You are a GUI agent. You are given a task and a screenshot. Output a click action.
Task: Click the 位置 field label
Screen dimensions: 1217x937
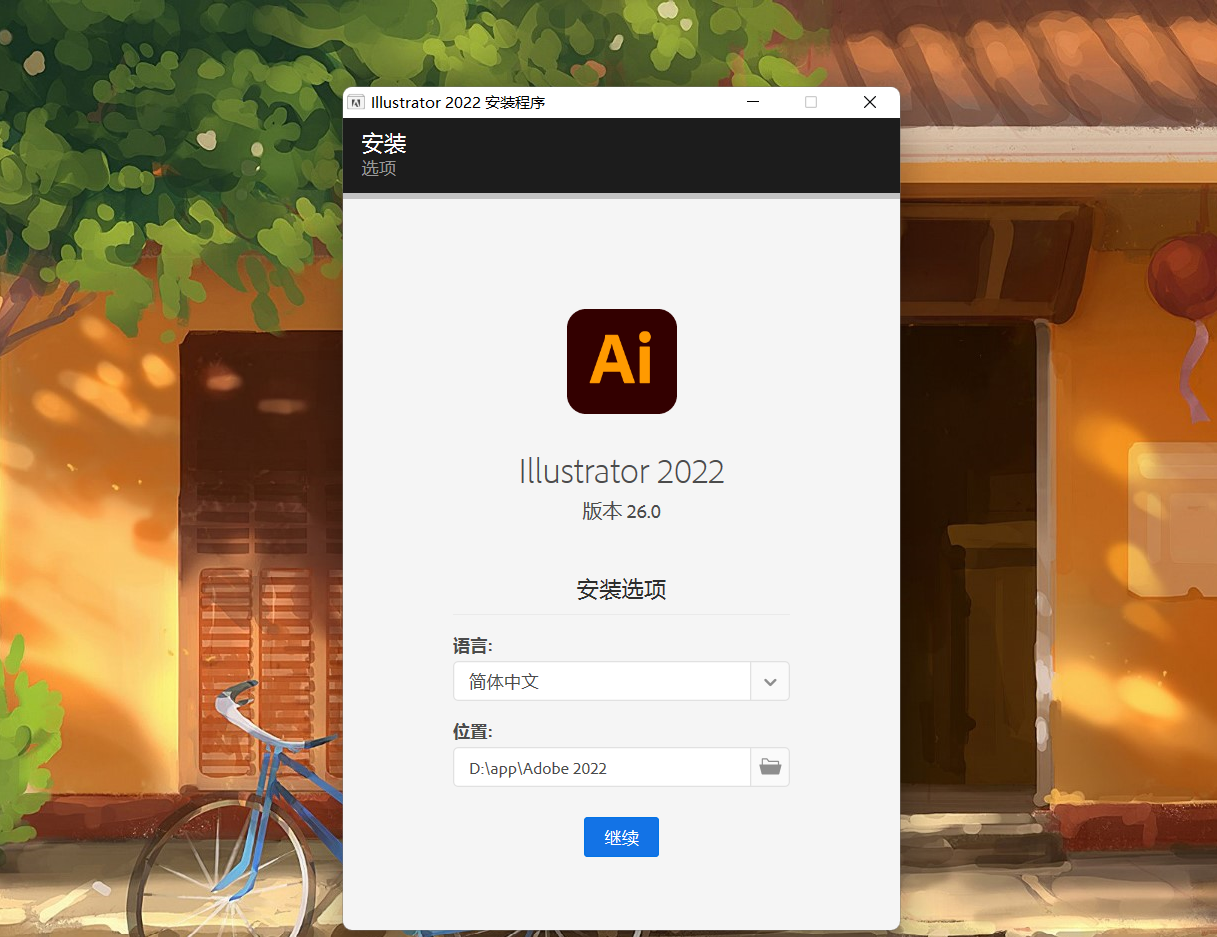(472, 731)
